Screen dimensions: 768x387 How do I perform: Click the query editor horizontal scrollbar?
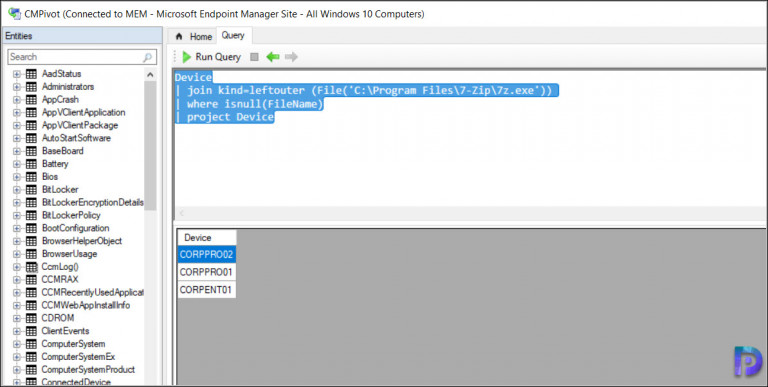pyautogui.click(x=470, y=213)
